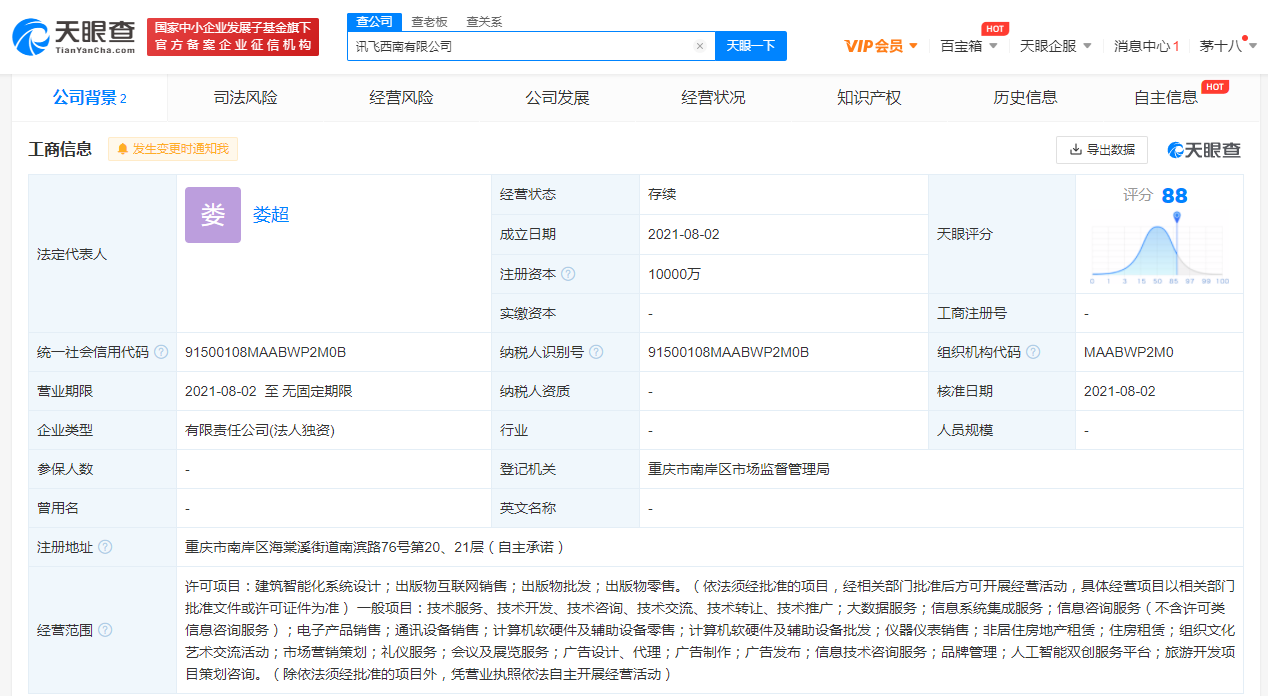This screenshot has height=696, width=1268.
Task: Click help icon beside 统一社会信用代码
Action: [x=161, y=352]
